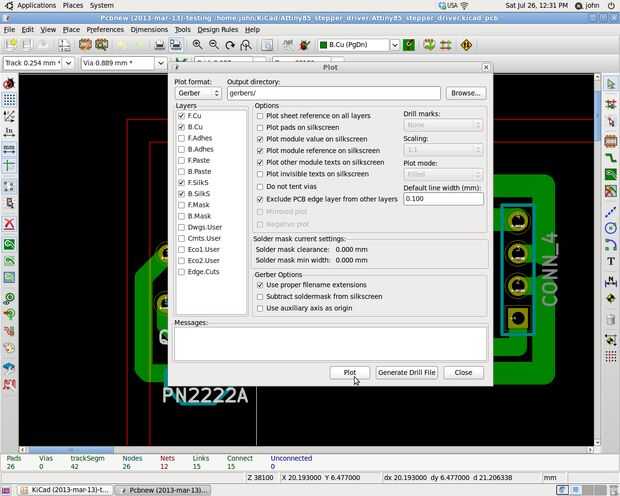Viewport: 620px width, 496px height.
Task: Select the add filled zones tool
Action: pos(611,174)
